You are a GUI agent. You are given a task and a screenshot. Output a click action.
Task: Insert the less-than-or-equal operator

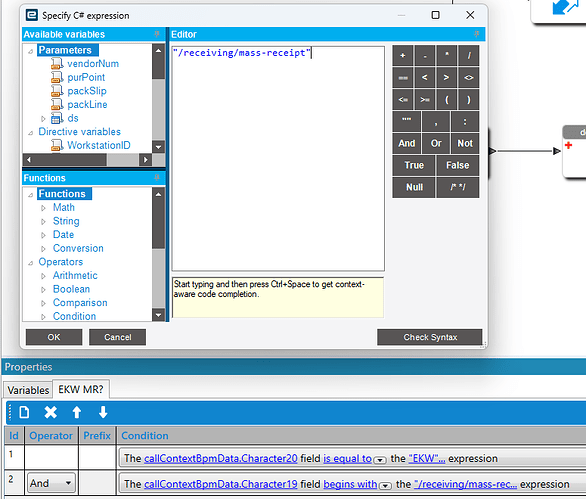tap(403, 100)
